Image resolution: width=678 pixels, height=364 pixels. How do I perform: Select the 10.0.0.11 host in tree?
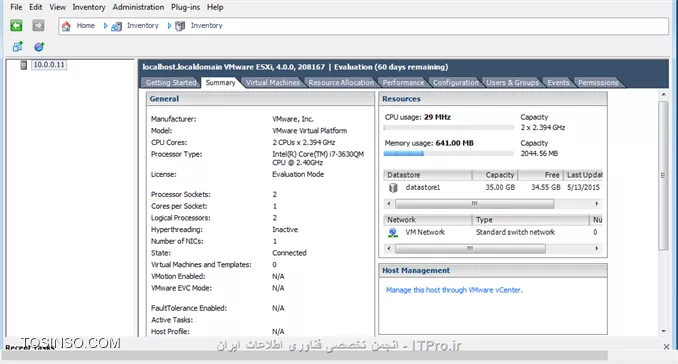(x=49, y=65)
